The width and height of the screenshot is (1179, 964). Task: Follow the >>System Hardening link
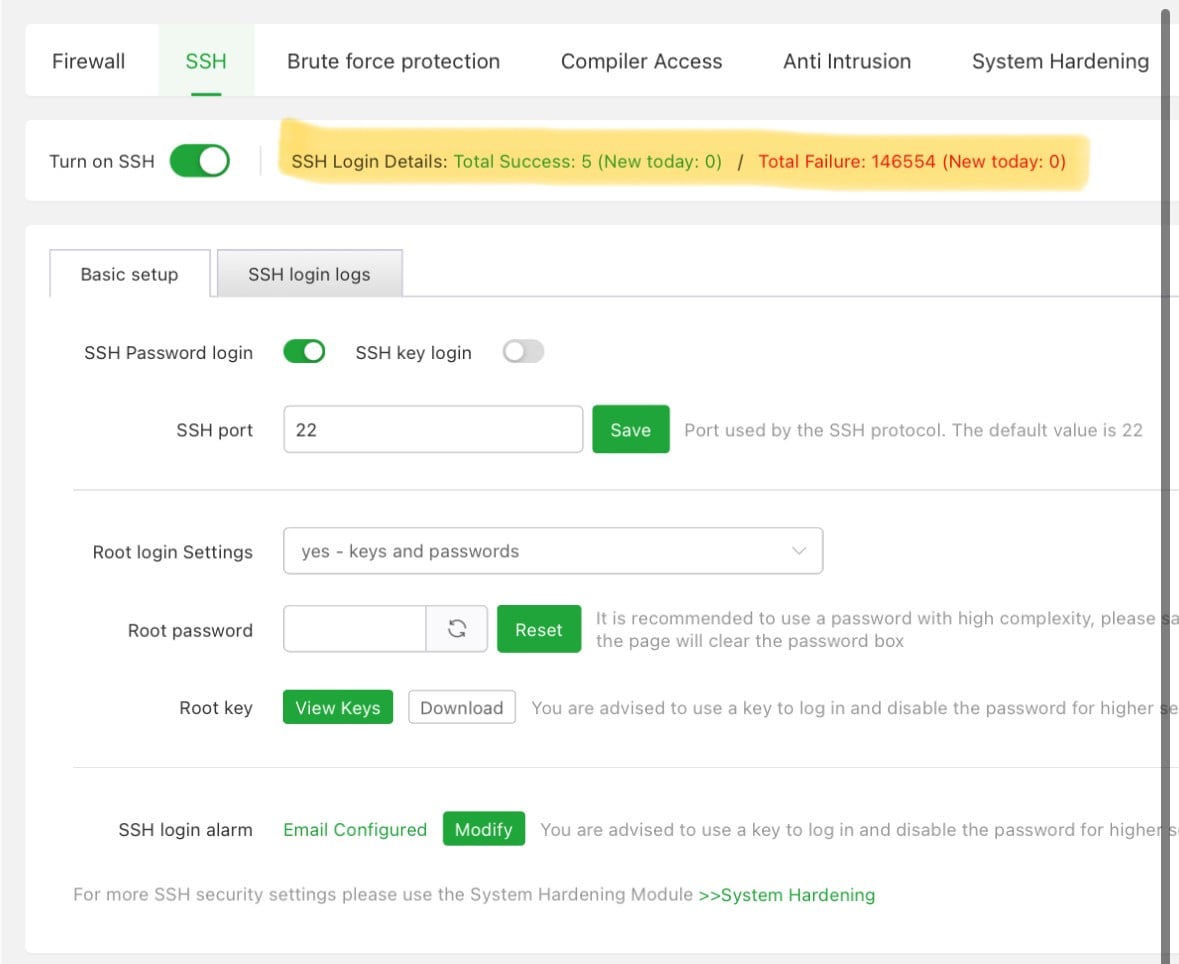(x=786, y=895)
